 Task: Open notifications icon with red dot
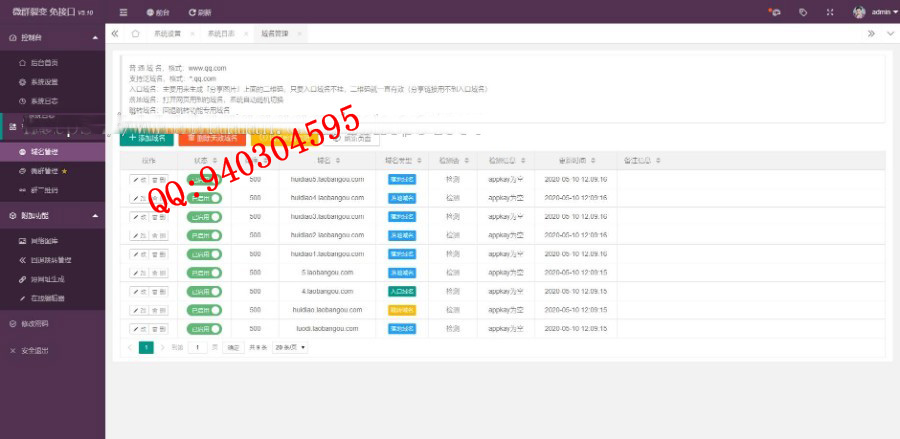point(774,12)
